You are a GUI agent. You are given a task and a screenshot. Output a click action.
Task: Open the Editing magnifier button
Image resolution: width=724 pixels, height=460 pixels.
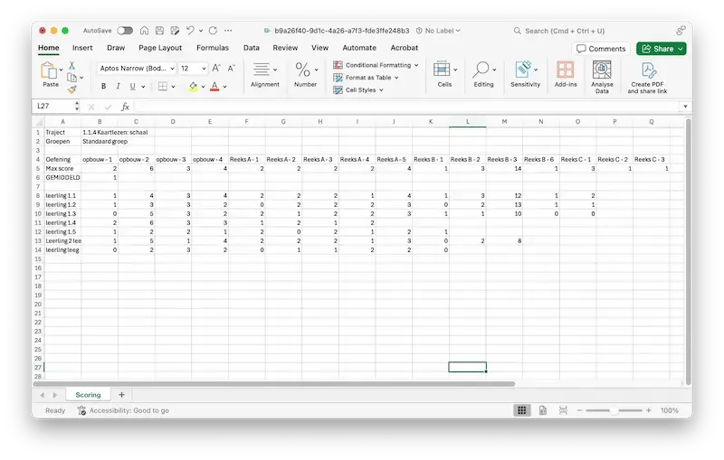point(483,74)
